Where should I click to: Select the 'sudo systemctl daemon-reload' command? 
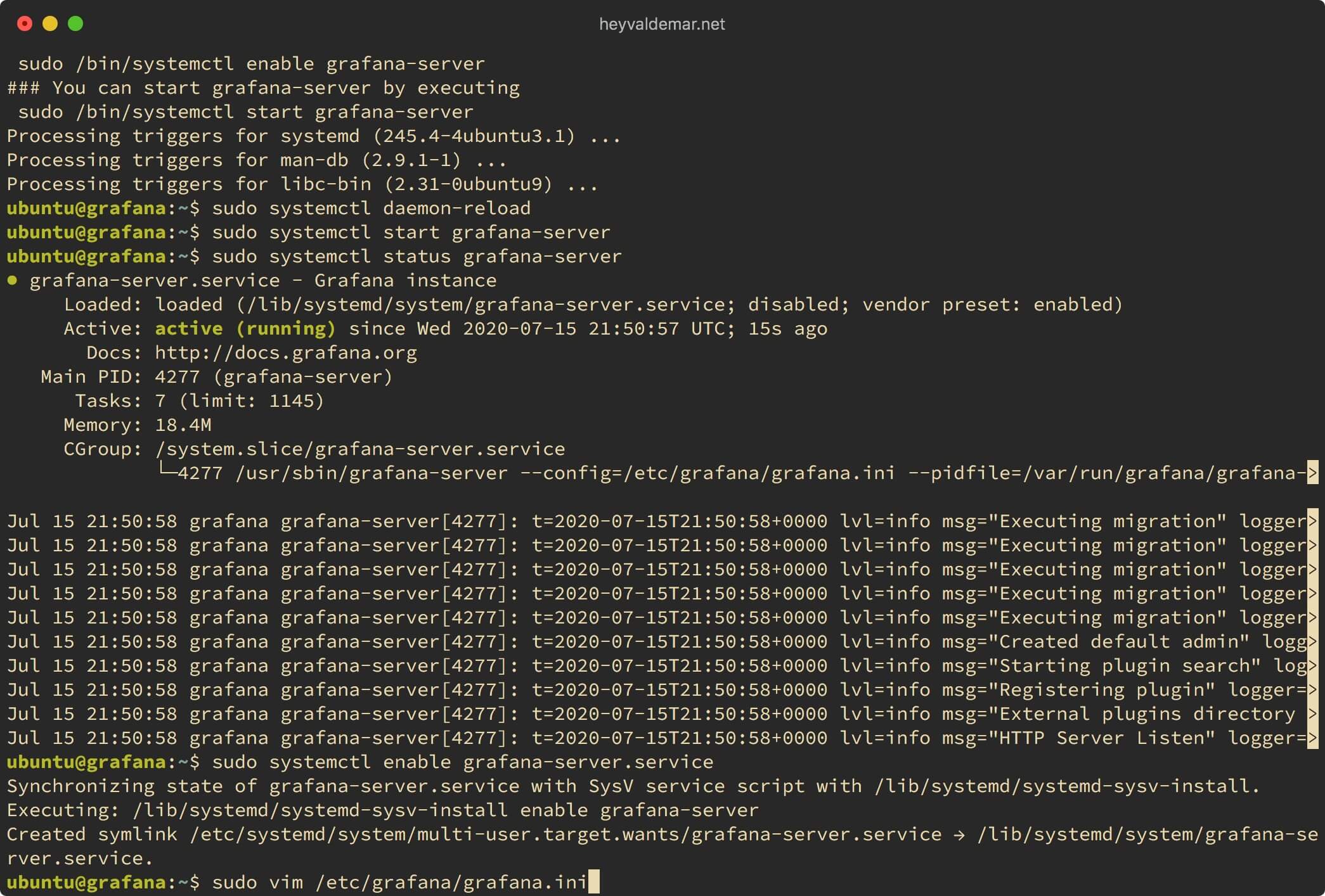pyautogui.click(x=372, y=208)
